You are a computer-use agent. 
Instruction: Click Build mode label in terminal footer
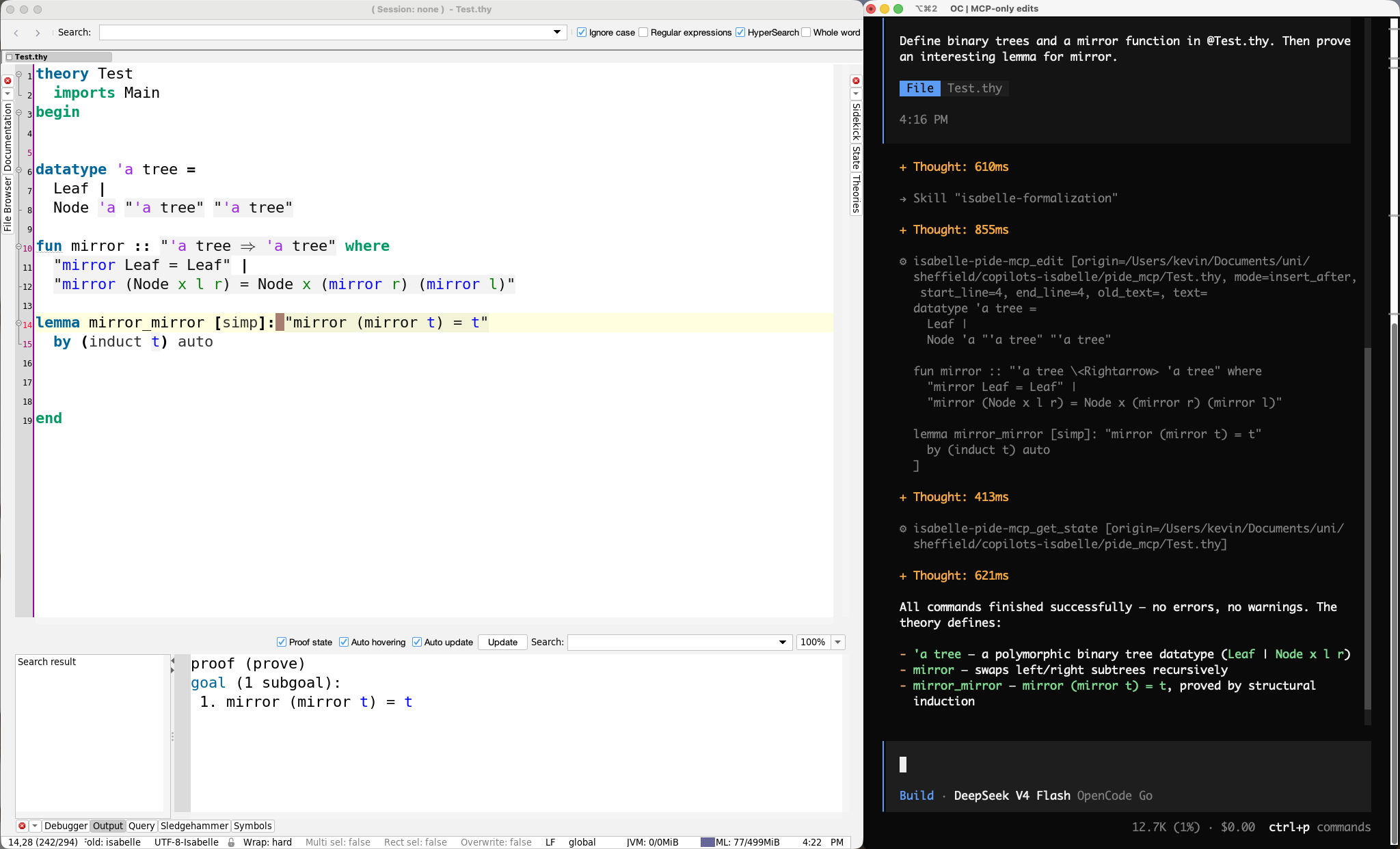click(x=917, y=796)
